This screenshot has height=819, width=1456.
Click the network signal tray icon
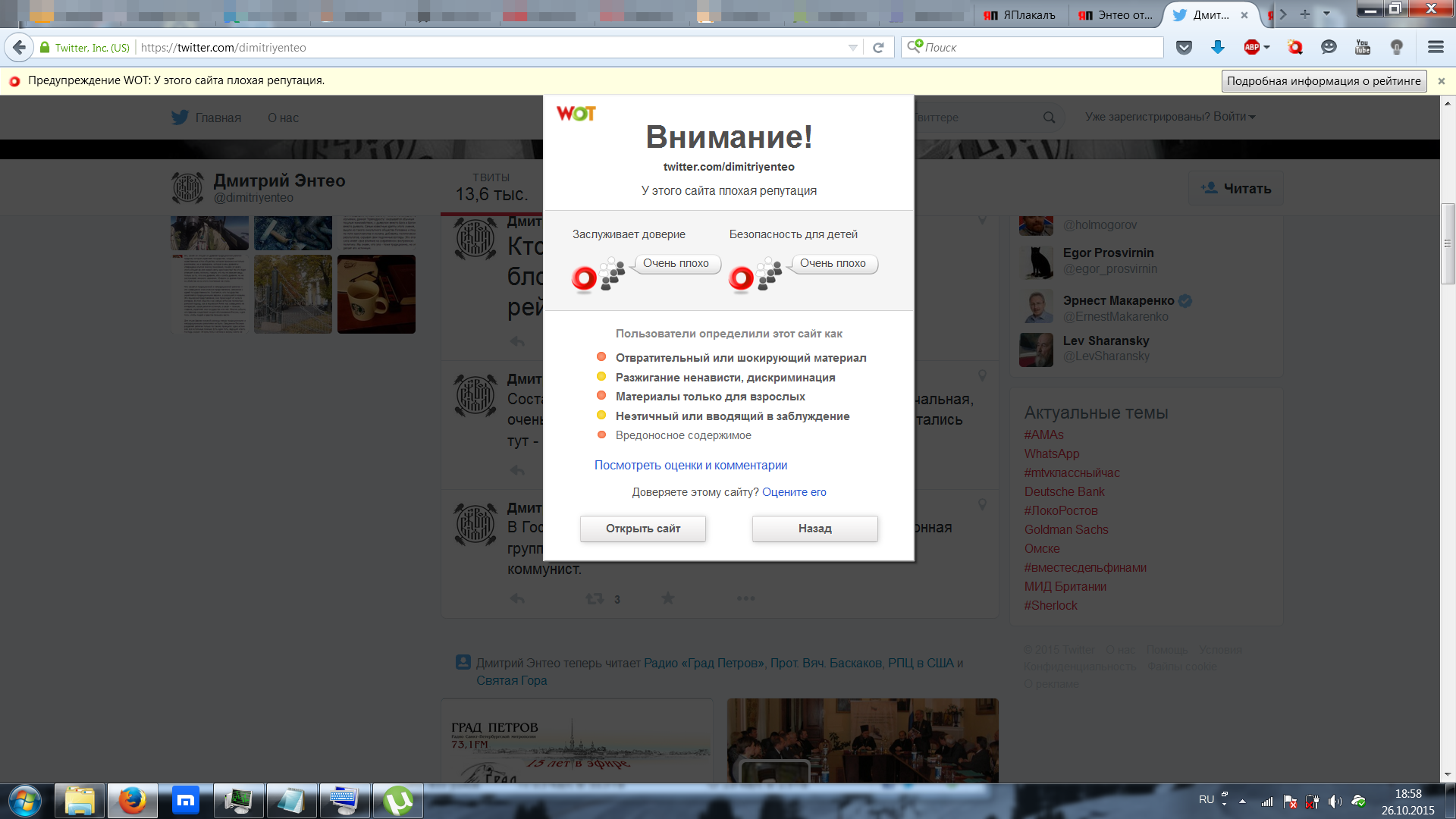point(1267,802)
